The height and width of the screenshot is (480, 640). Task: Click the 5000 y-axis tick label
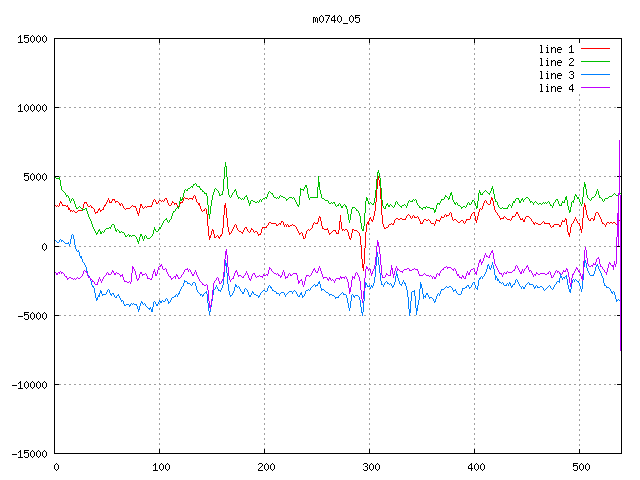pyautogui.click(x=35, y=177)
